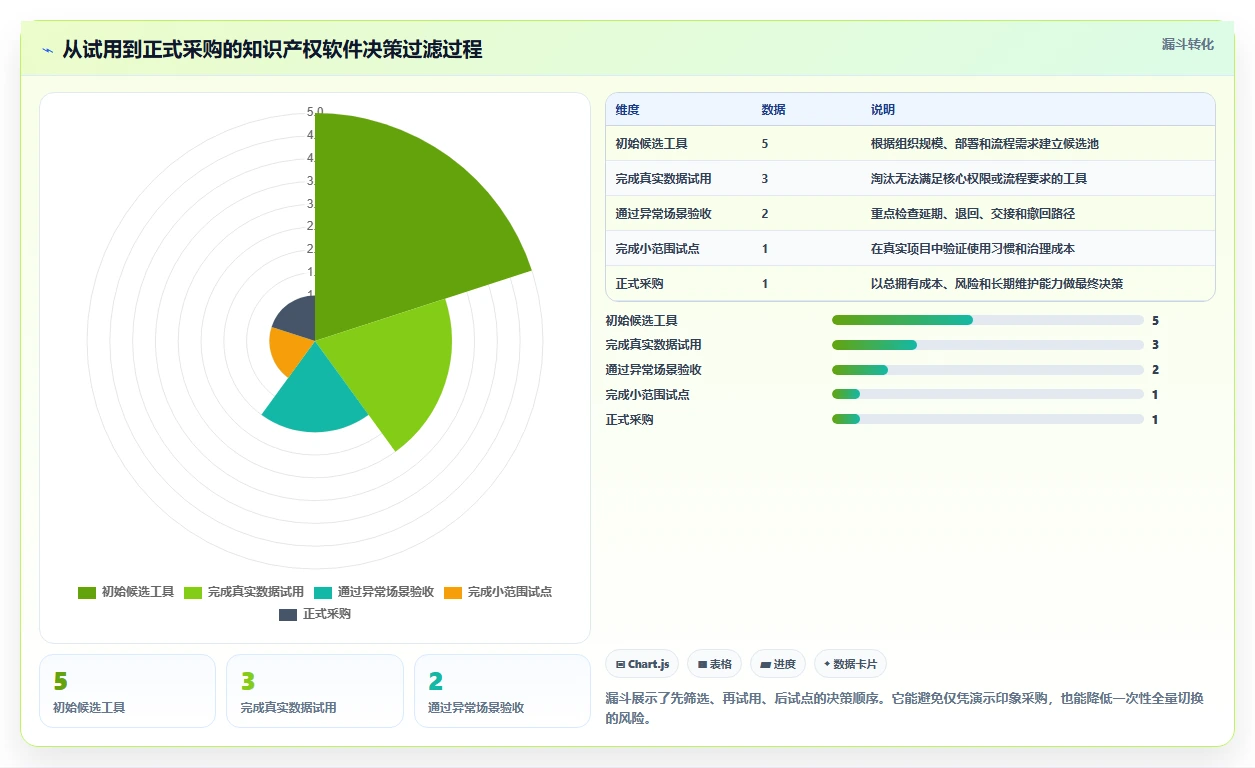The image size is (1255, 768).
Task: Click the 说明 column header
Action: pos(883,110)
